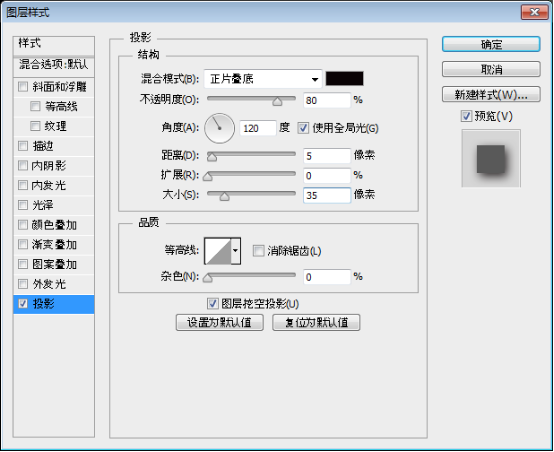
Task: Toggle 使用全局光(G) checkbox
Action: pyautogui.click(x=303, y=128)
